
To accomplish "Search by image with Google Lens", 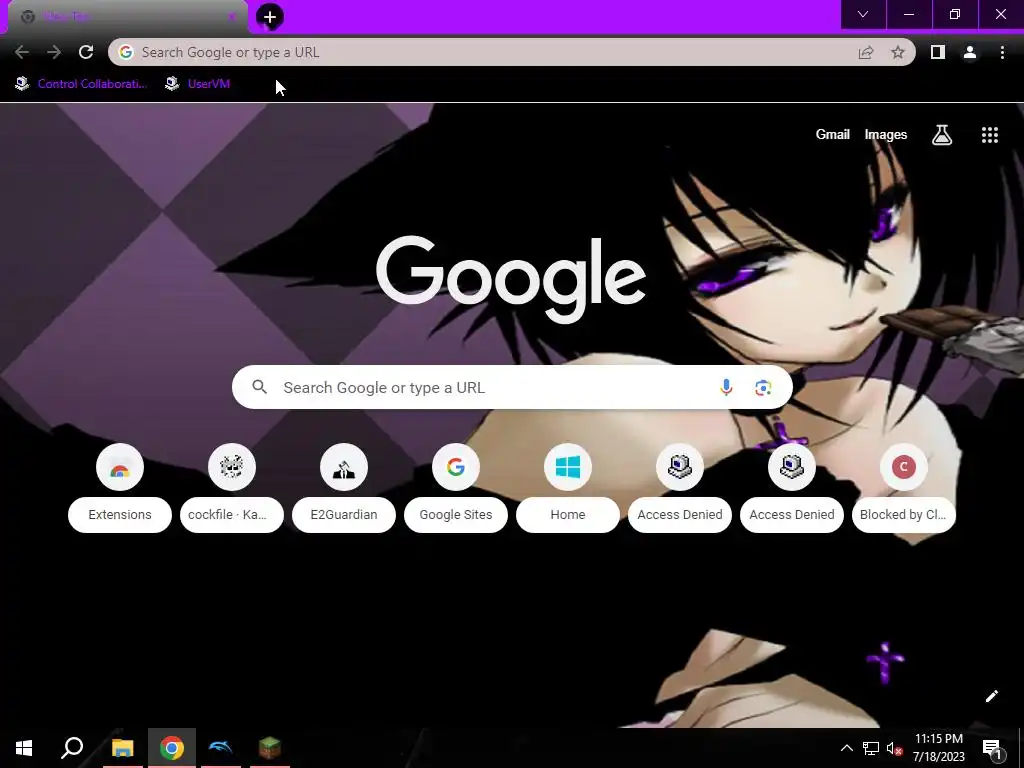I will pyautogui.click(x=763, y=387).
